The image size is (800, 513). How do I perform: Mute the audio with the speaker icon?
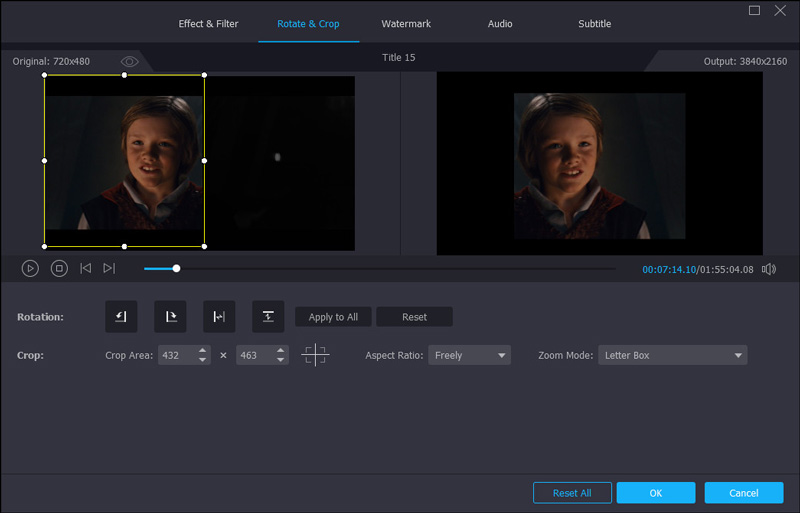[769, 268]
